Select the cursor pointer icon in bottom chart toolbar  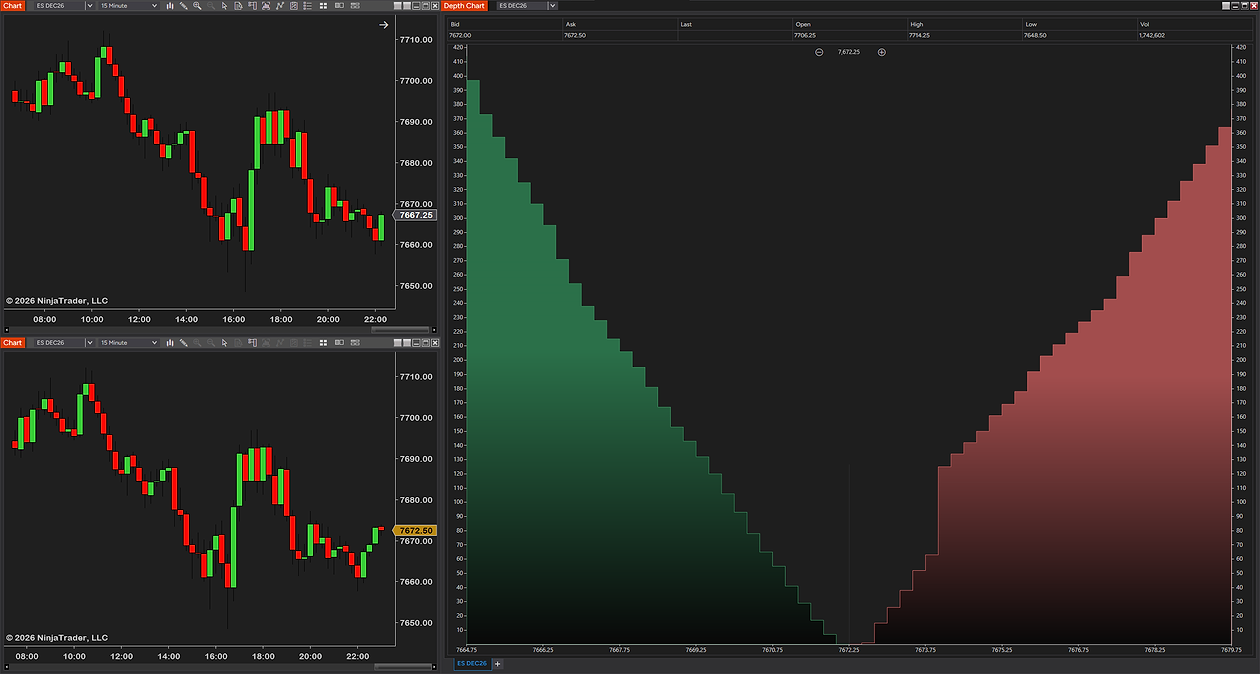tap(224, 342)
